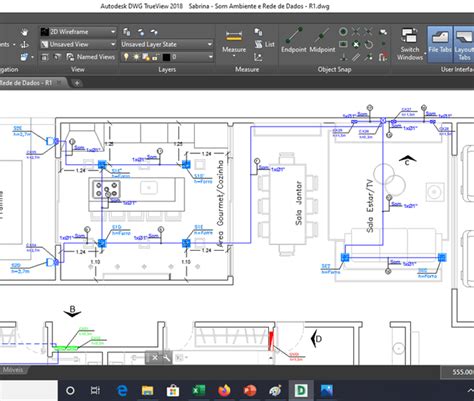Open the 2D Wireframe visual style dropdown
This screenshot has width=474, height=401.
pyautogui.click(x=78, y=32)
